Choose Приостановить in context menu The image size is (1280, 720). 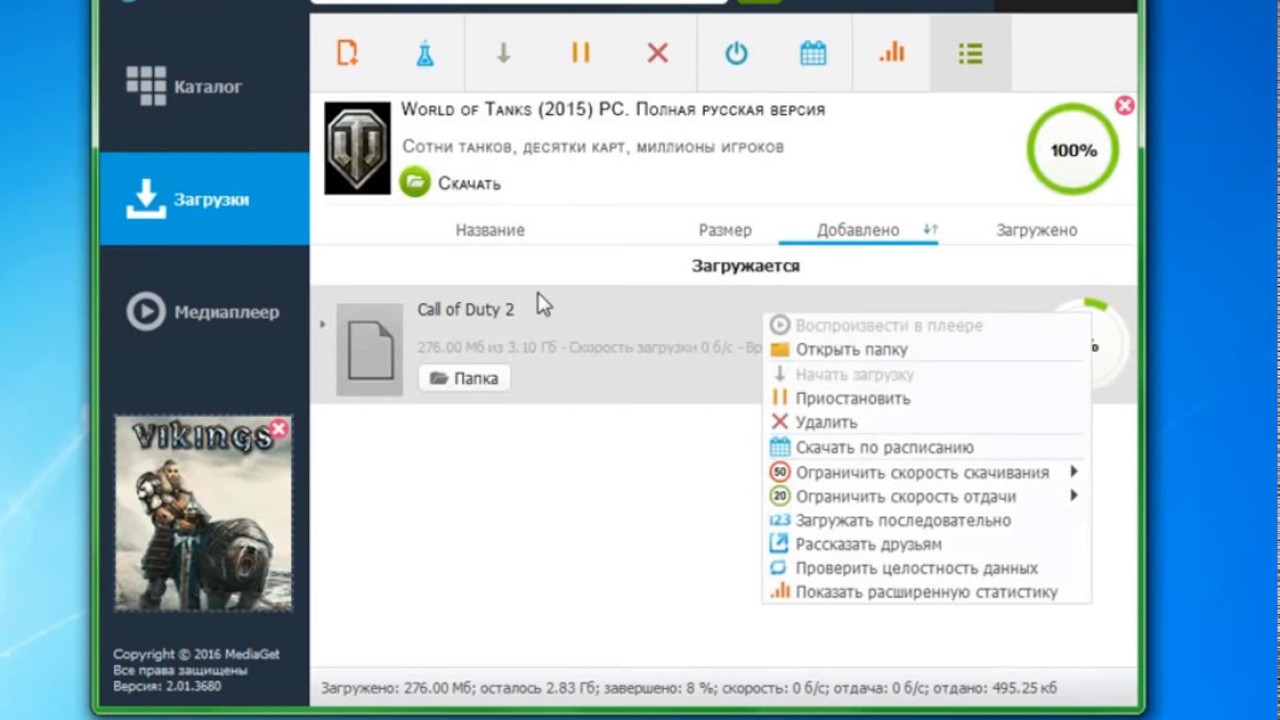[x=926, y=398]
